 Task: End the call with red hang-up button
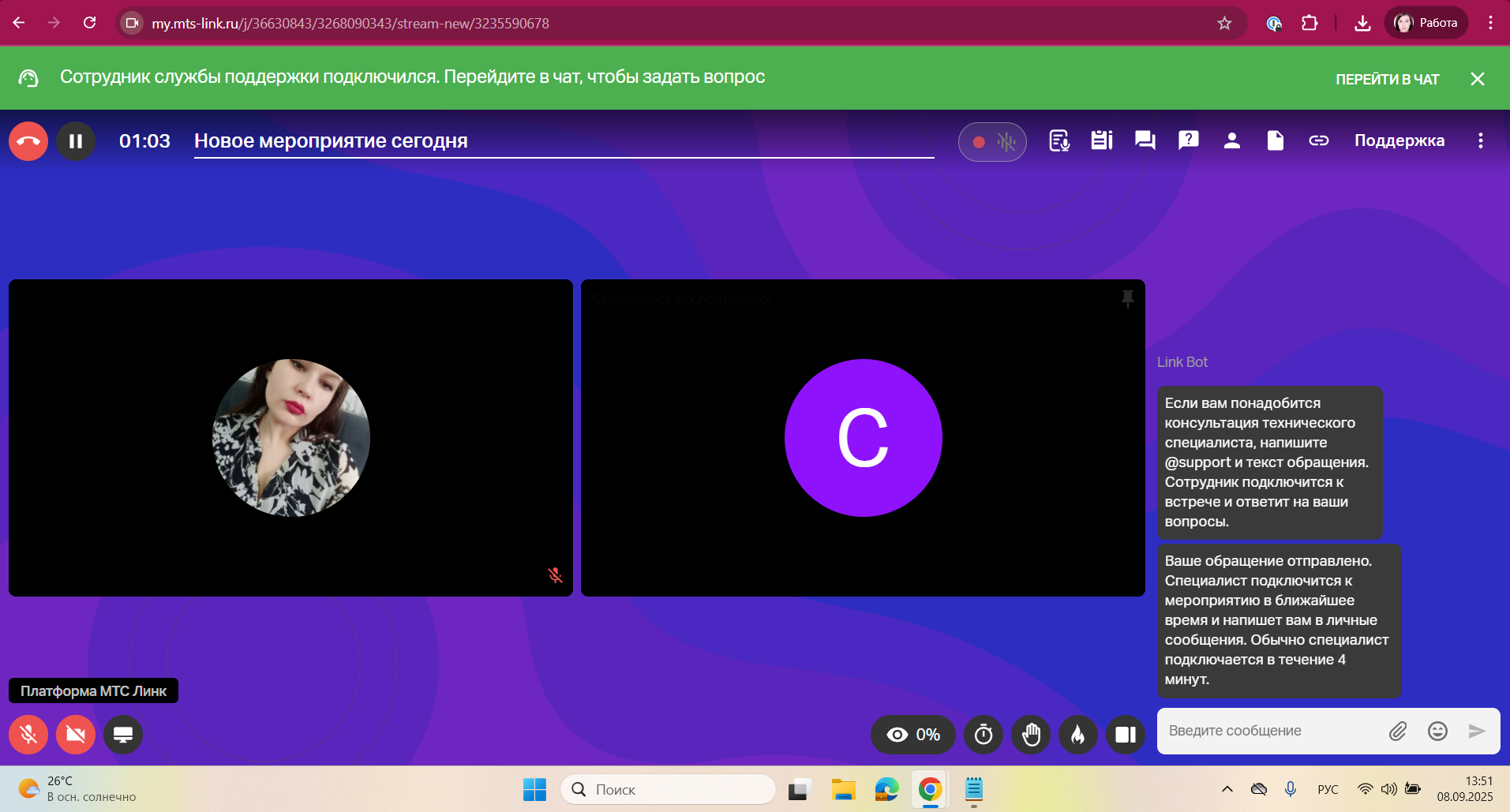[28, 141]
